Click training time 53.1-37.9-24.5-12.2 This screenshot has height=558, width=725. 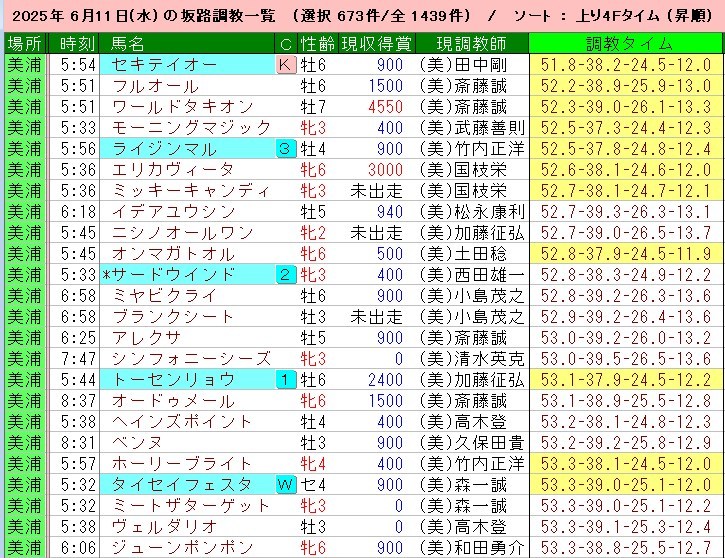(626, 380)
